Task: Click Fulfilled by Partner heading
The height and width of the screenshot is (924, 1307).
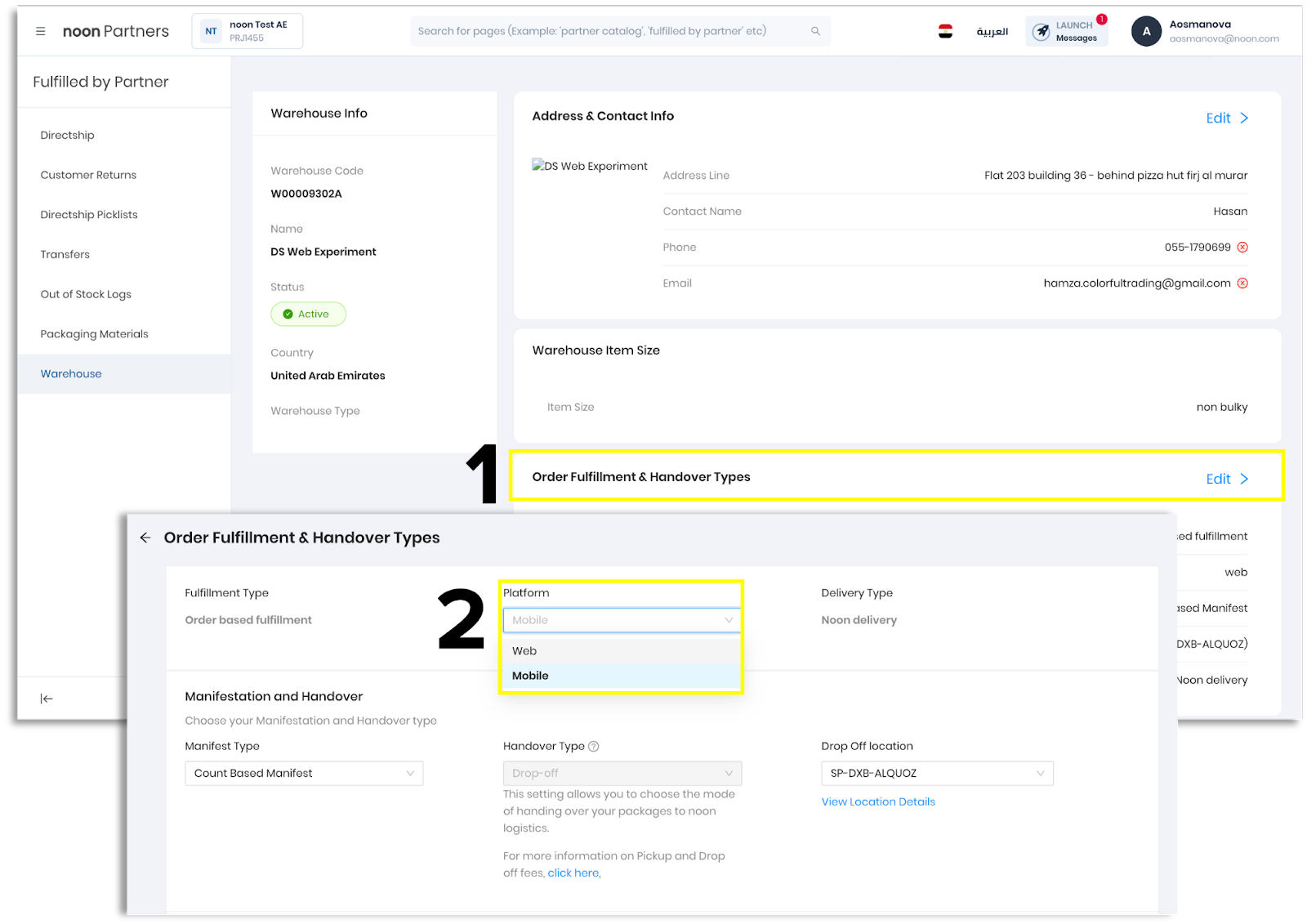Action: (x=101, y=83)
